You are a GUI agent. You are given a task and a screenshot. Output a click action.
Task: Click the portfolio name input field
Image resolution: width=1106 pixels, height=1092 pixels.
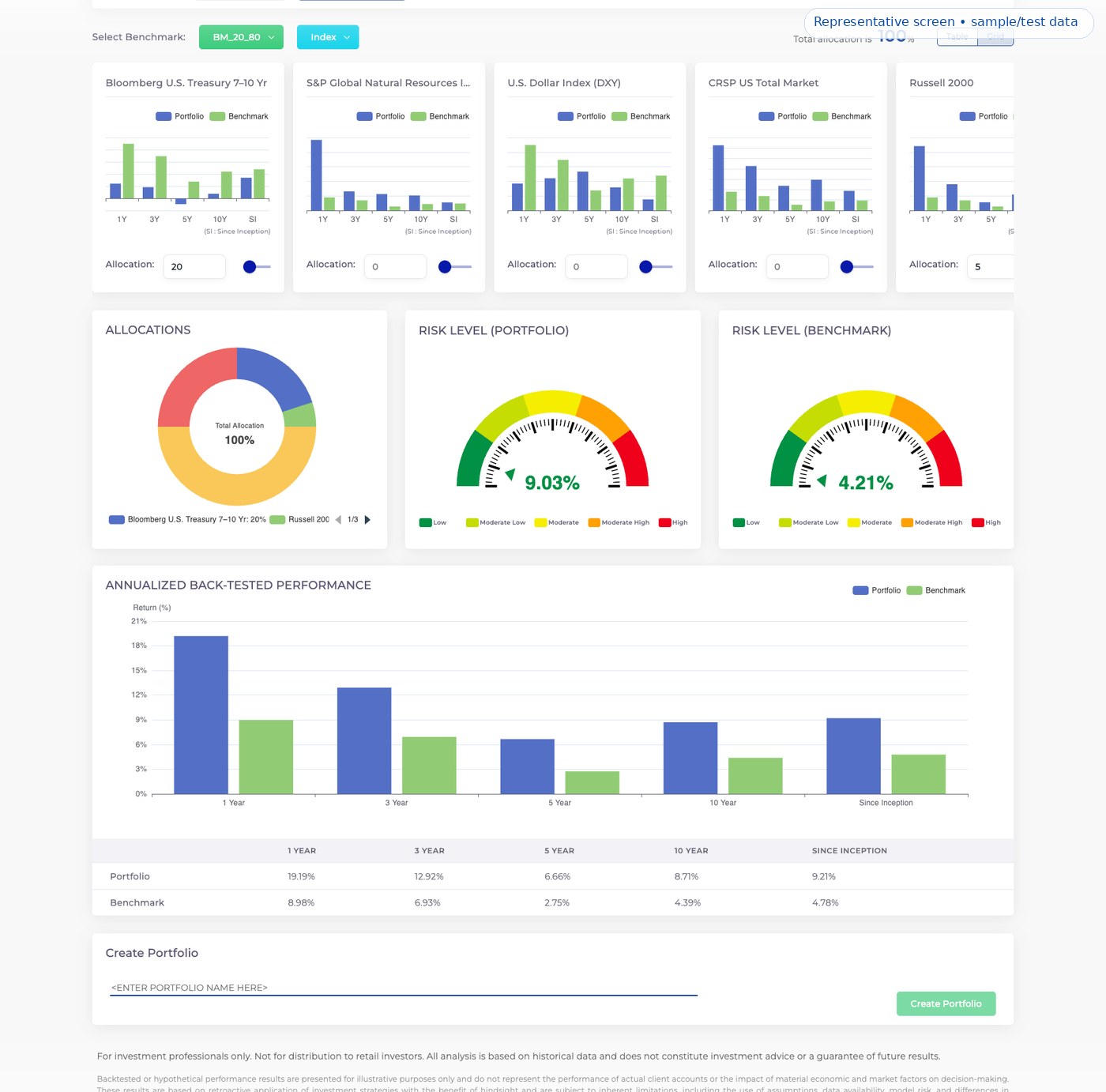[404, 988]
